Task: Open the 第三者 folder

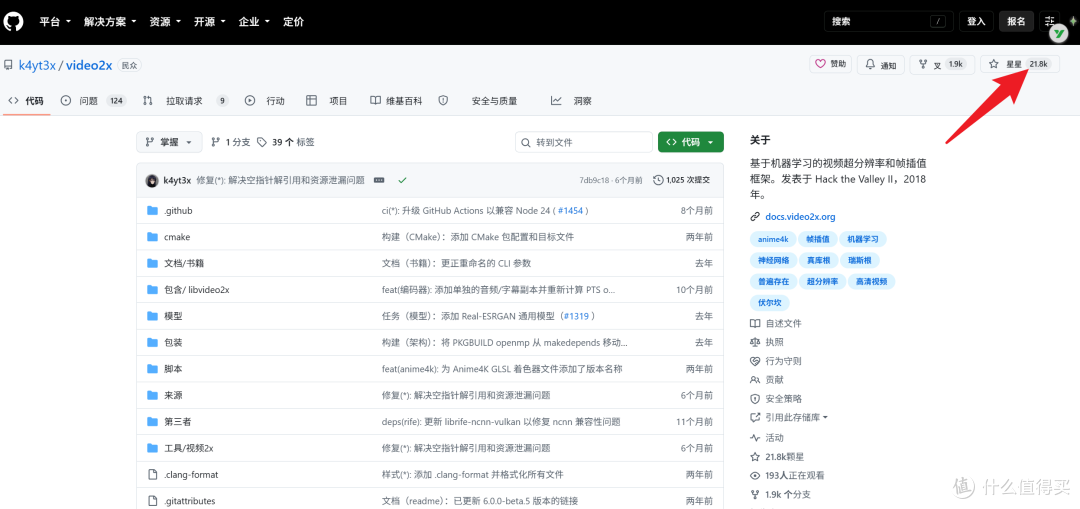Action: [x=178, y=422]
